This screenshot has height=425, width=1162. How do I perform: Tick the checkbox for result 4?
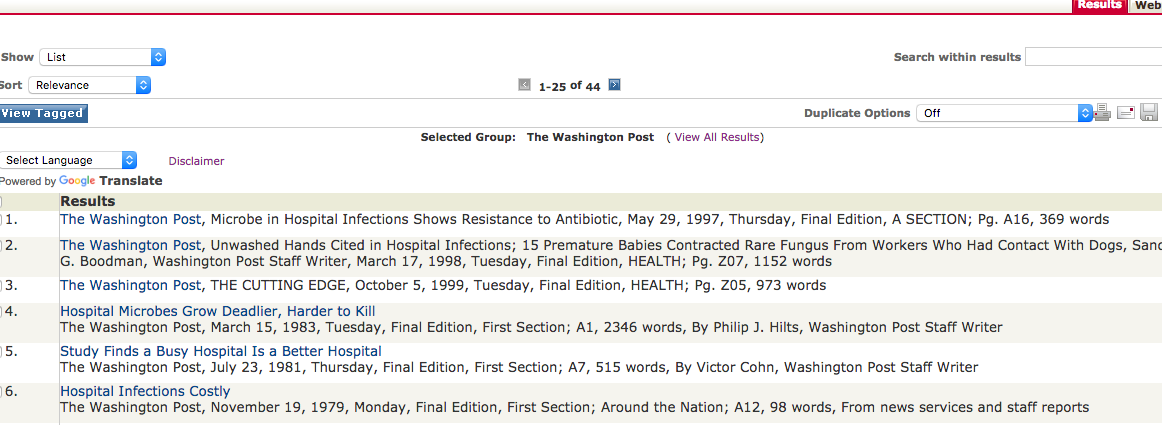1,312
